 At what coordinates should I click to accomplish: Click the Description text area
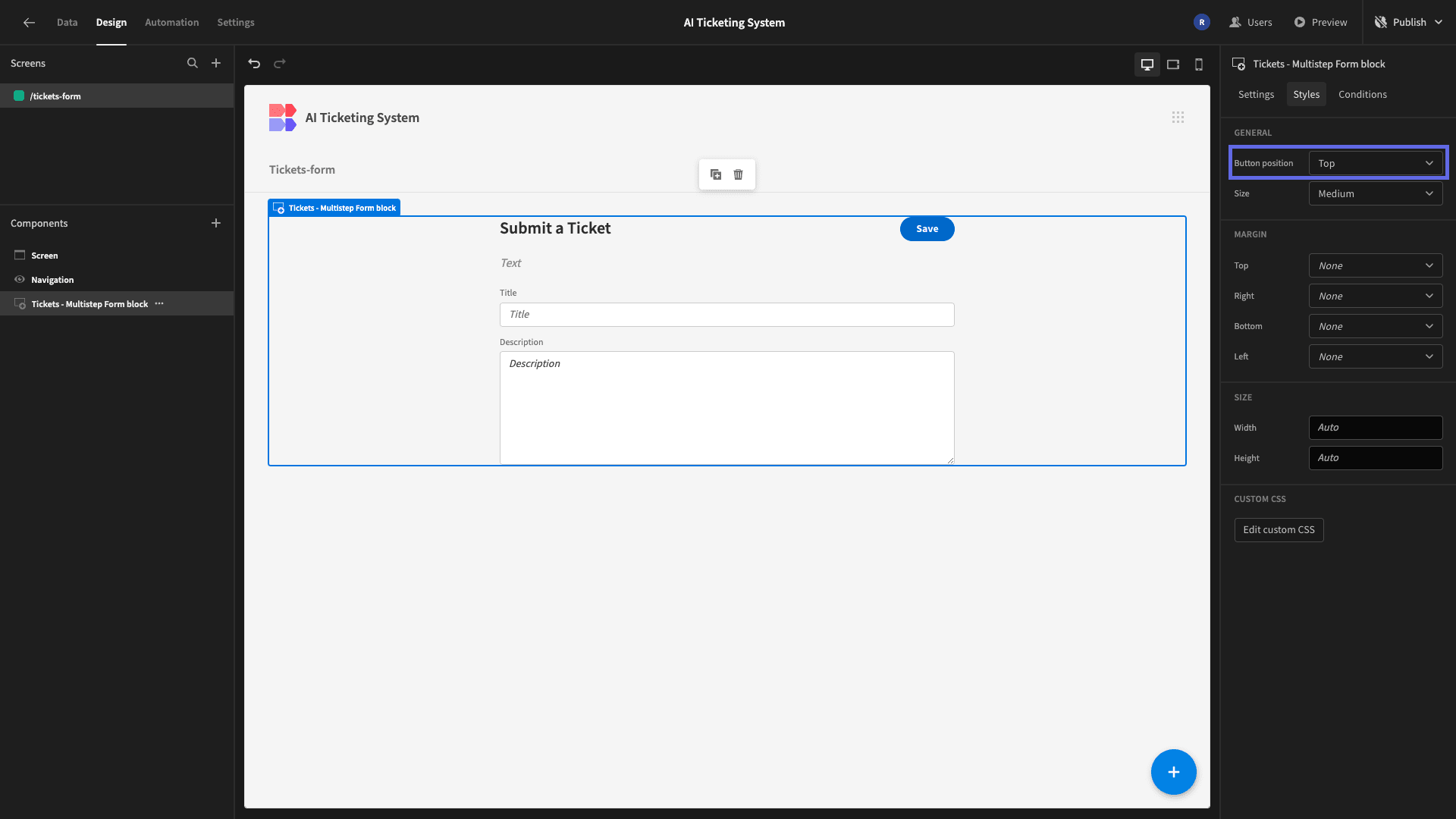(726, 407)
